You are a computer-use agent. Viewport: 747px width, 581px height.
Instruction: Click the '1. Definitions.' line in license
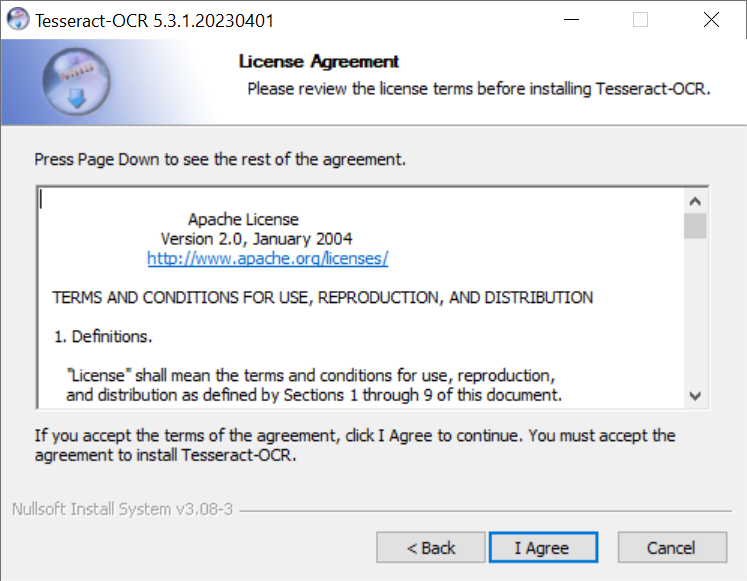click(103, 337)
